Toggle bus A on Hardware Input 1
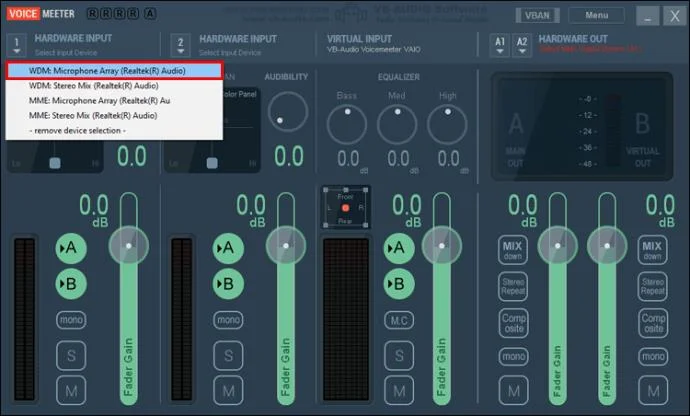690x416 pixels. click(x=71, y=248)
